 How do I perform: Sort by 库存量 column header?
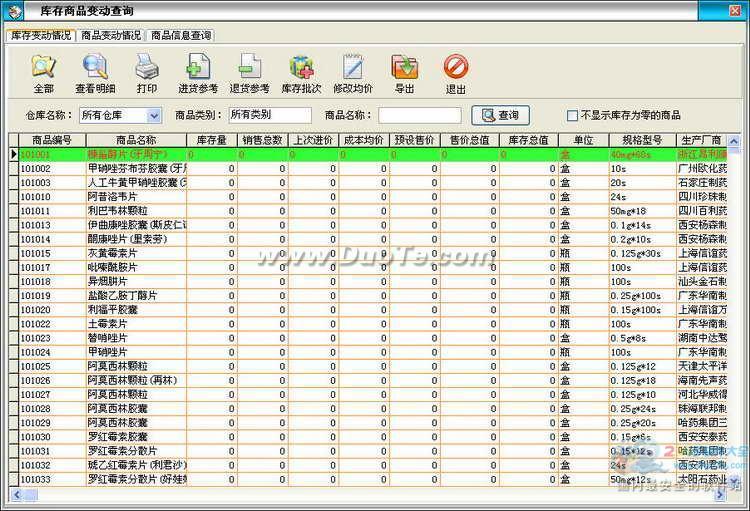click(212, 140)
